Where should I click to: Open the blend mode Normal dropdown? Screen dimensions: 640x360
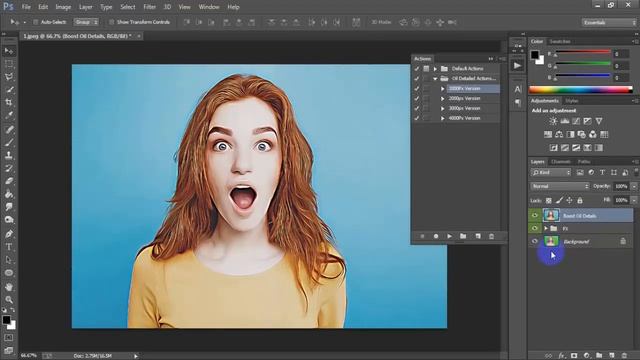click(x=560, y=186)
